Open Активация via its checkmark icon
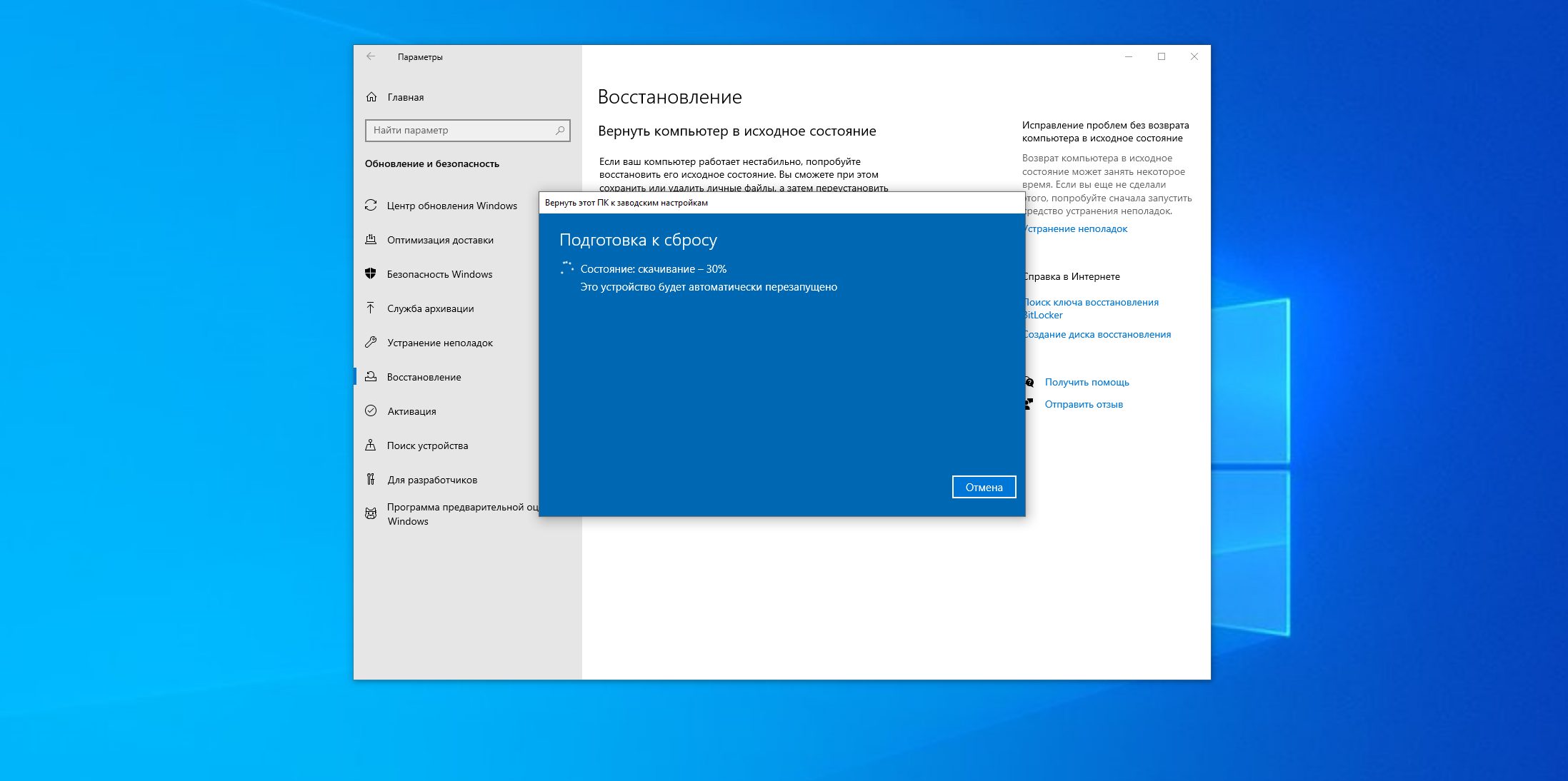The width and height of the screenshot is (1568, 781). coord(371,411)
